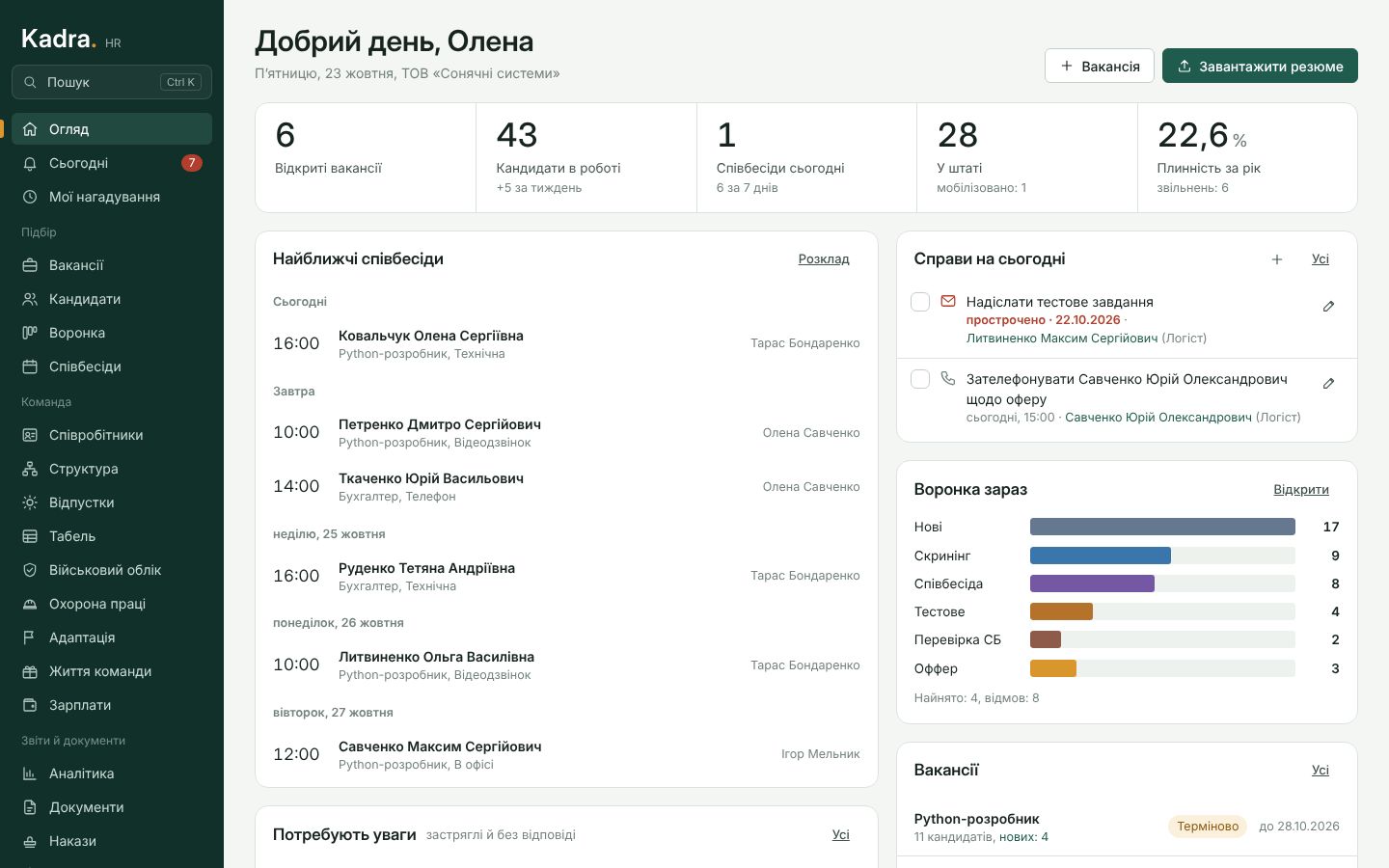Click the Пошук search field
The width and height of the screenshot is (1389, 868).
112,82
